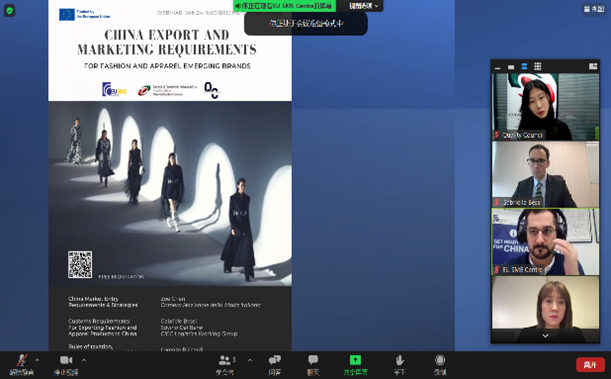Open the view options dropdown at top
Image resolution: width=611 pixels, height=379 pixels.
click(363, 6)
